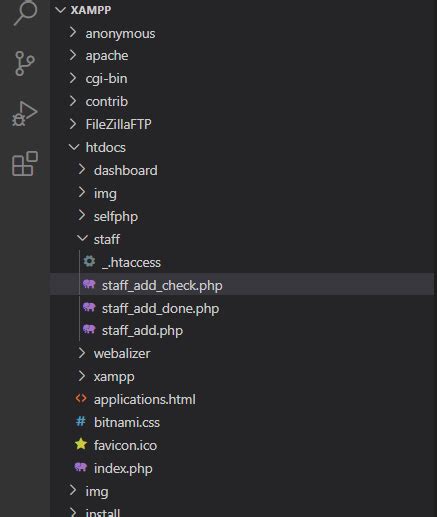Click the PHP elephant icon of staff_add_done.php
The height and width of the screenshot is (517, 437).
pos(89,307)
